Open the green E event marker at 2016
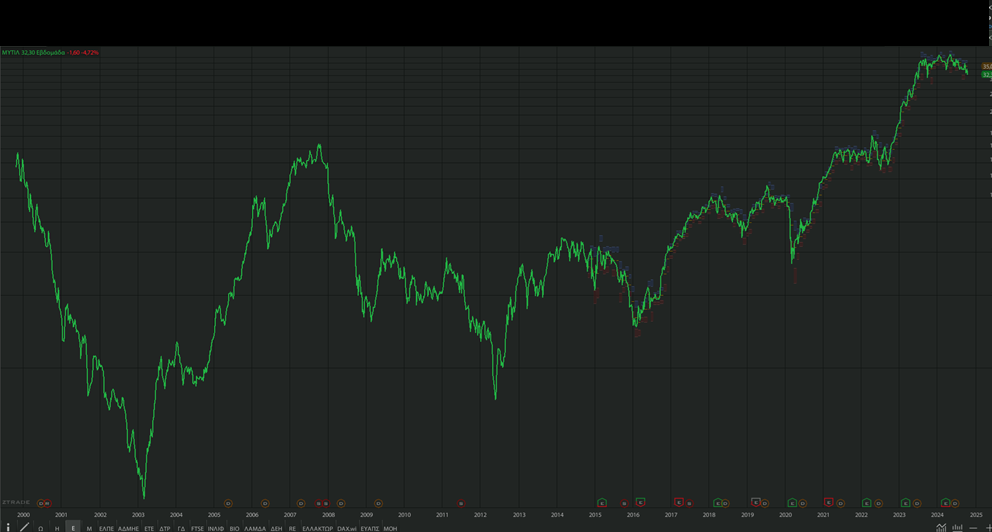Screen dimensions: 992x532 (x=640, y=502)
